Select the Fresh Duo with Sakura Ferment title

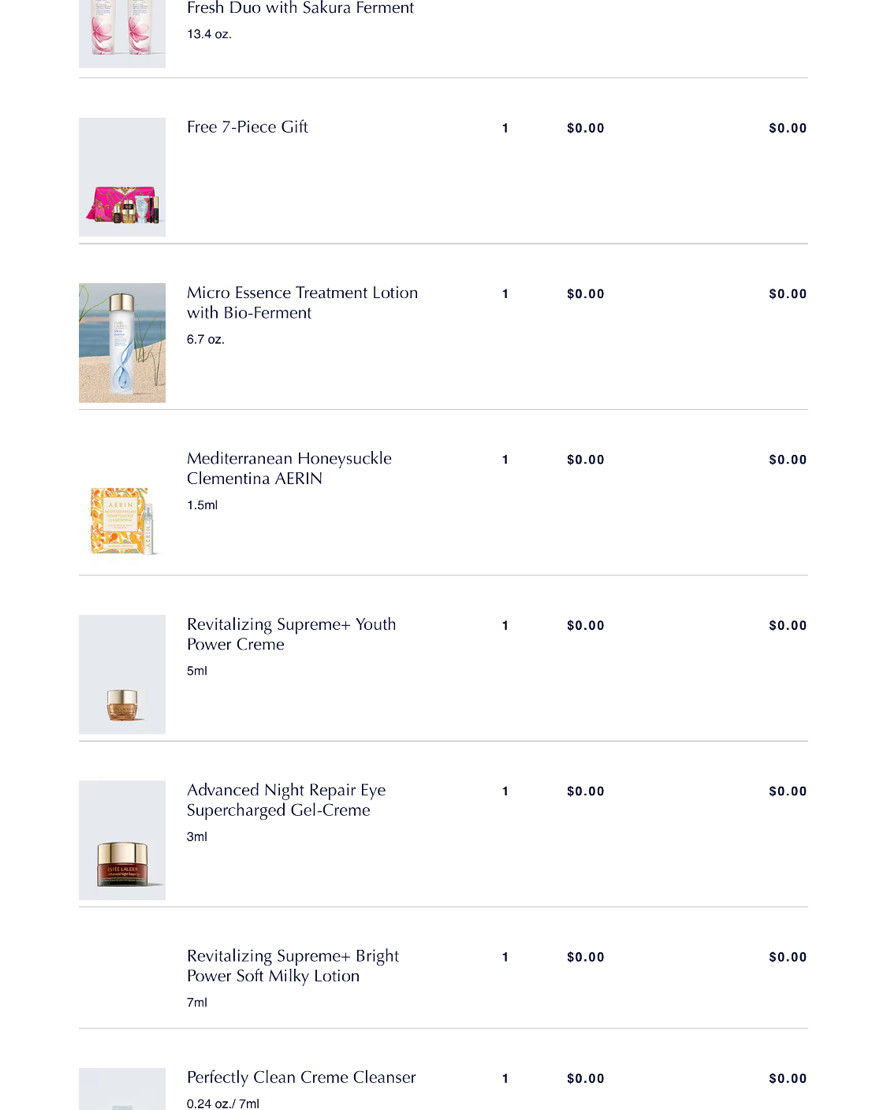click(300, 8)
